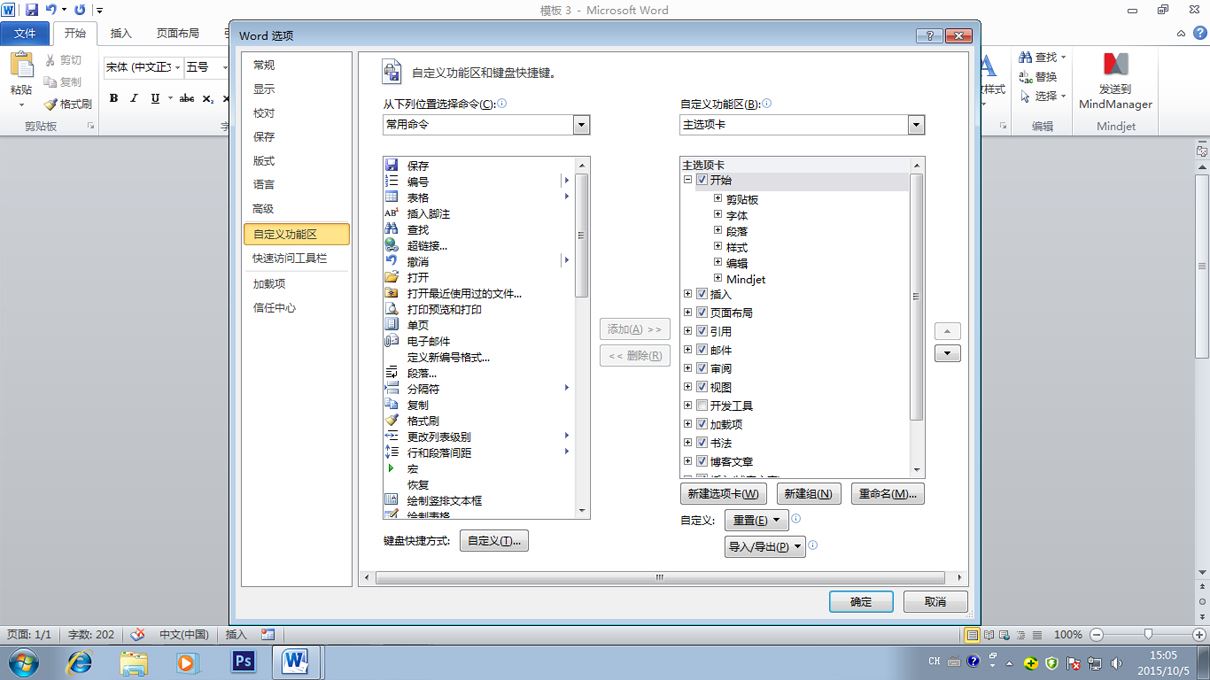The image size is (1210, 680).
Task: Expand the 剪贴板 group node
Action: pyautogui.click(x=718, y=199)
